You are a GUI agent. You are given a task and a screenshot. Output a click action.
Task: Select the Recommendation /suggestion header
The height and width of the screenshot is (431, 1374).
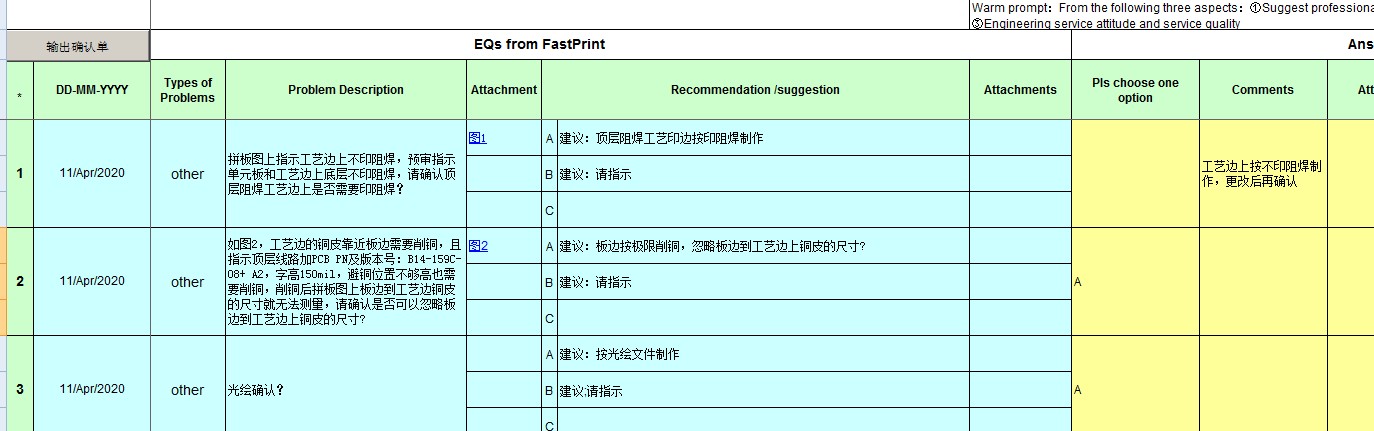(755, 90)
